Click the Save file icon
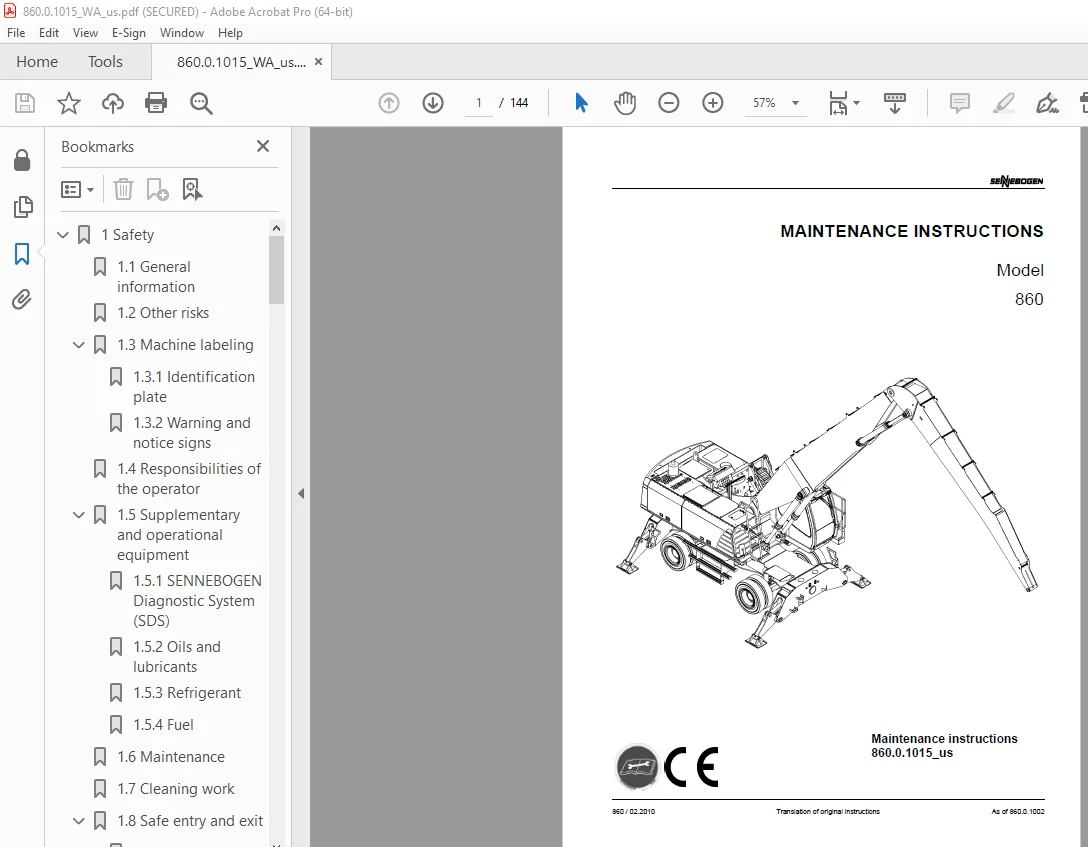This screenshot has height=847, width=1088. (x=25, y=103)
